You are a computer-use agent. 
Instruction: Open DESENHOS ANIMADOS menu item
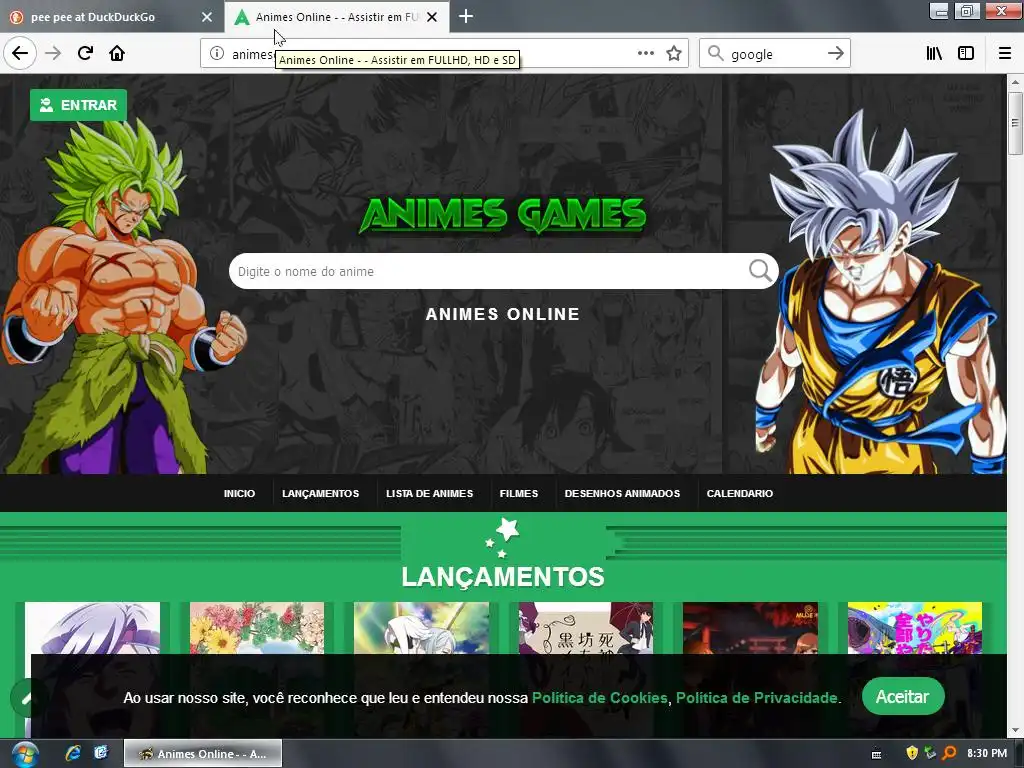click(622, 493)
